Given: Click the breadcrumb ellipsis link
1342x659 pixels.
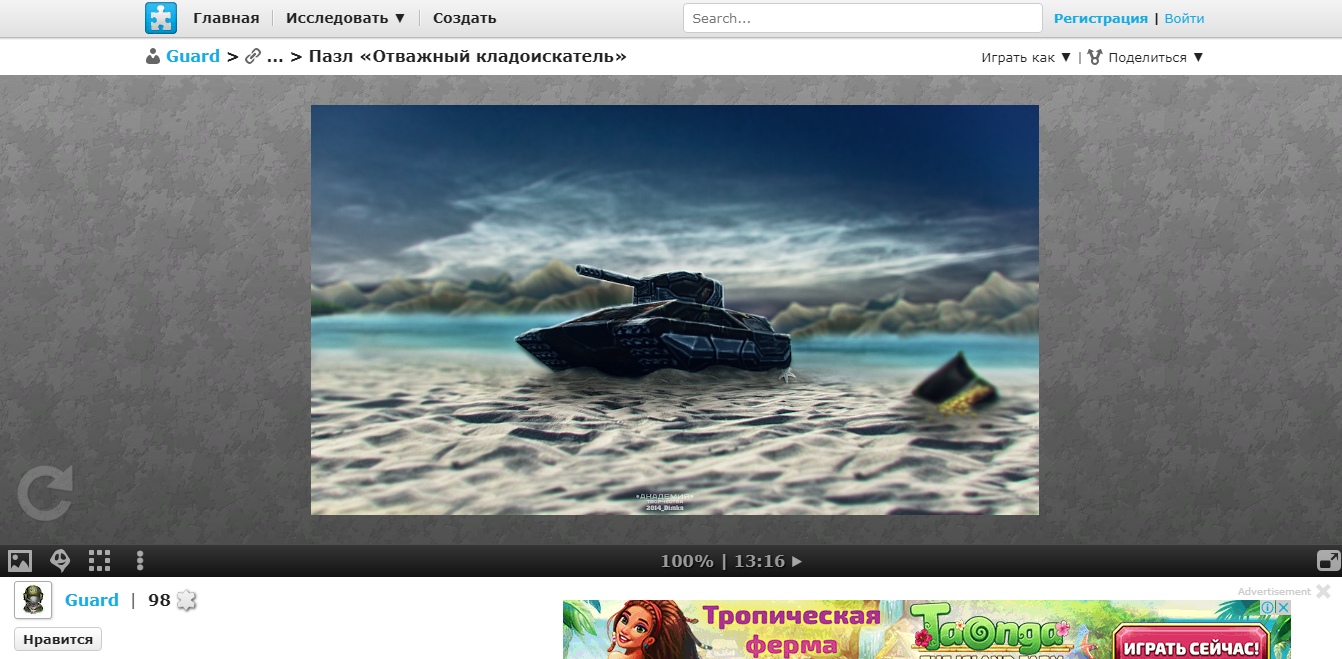Looking at the screenshot, I should pyautogui.click(x=275, y=57).
